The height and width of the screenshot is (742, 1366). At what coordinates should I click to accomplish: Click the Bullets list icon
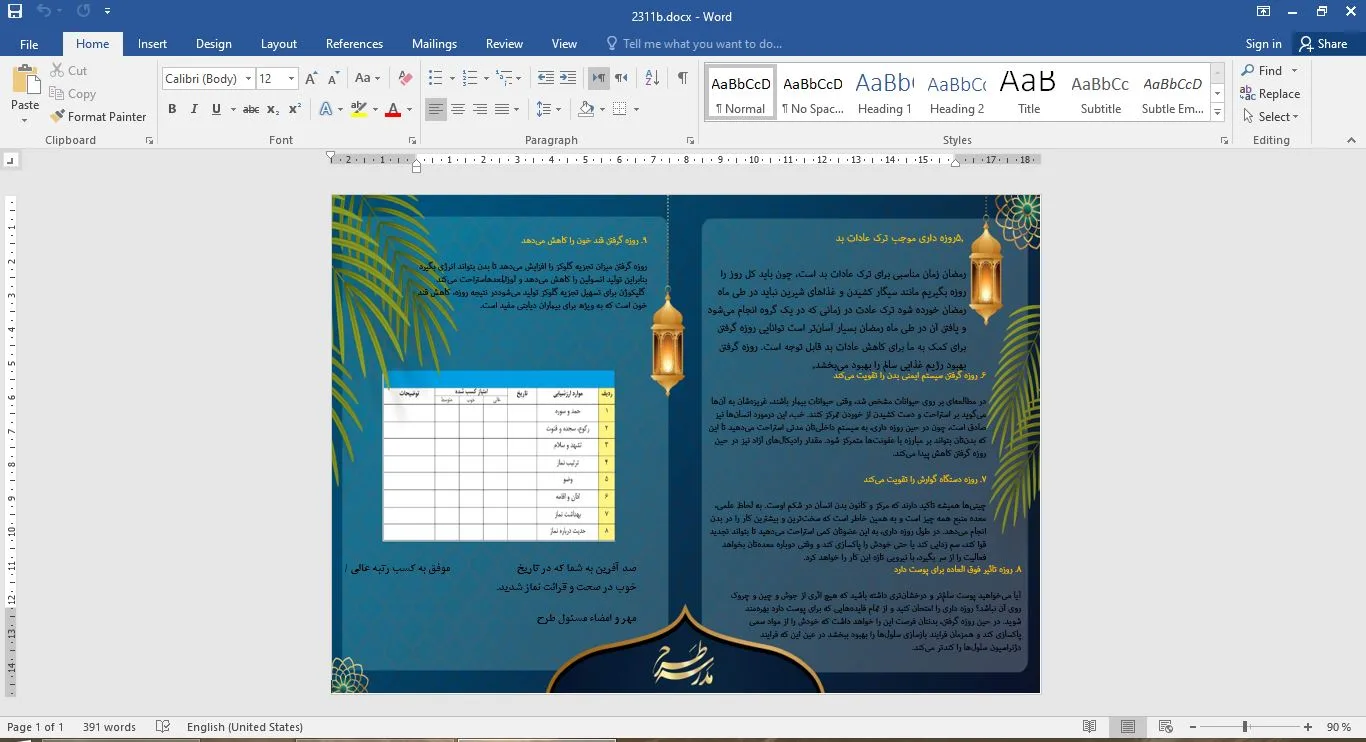pyautogui.click(x=435, y=78)
